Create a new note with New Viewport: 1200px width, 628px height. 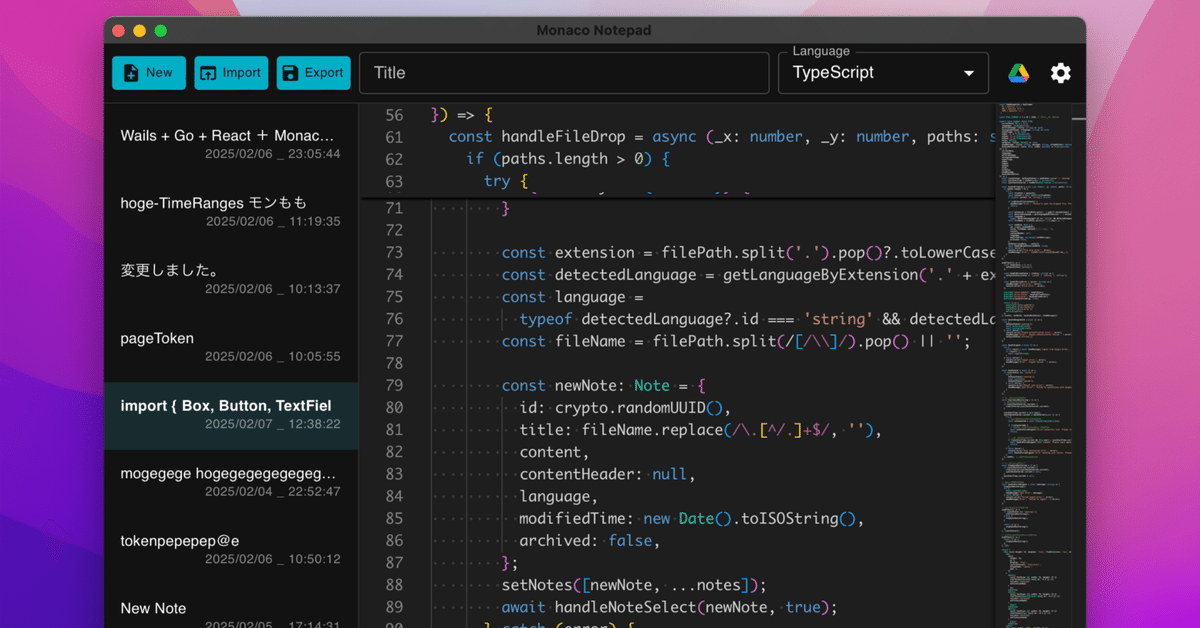pyautogui.click(x=148, y=72)
